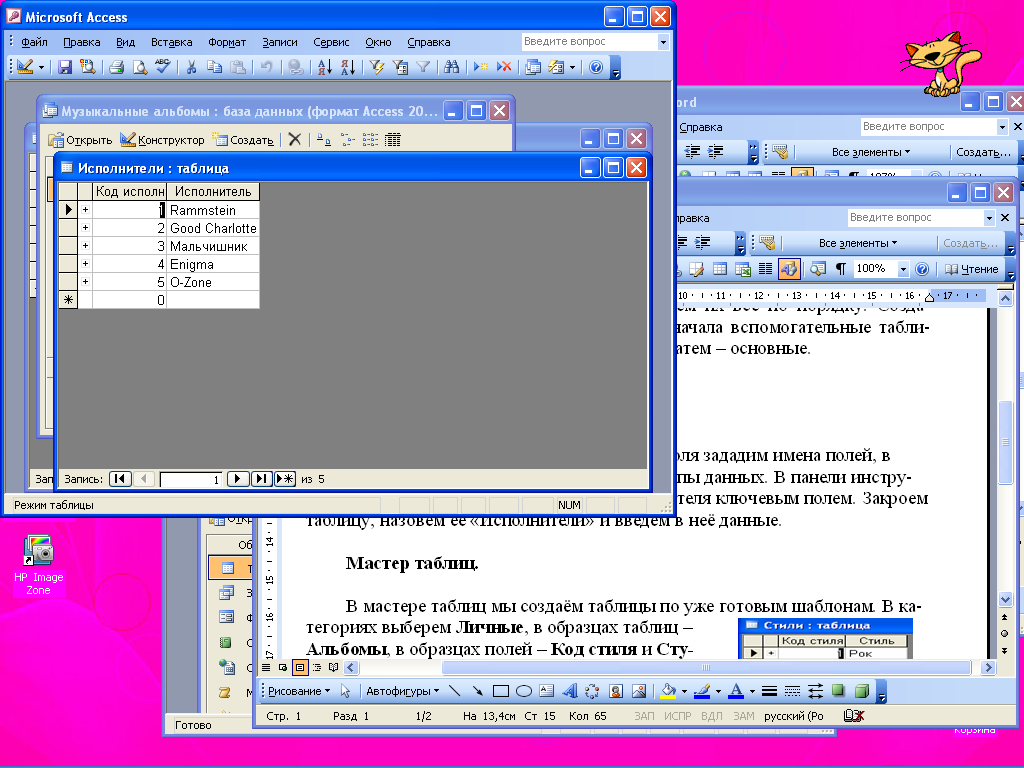Click the Delete Record toolbar icon
Screen dimensions: 1024x768
(x=504, y=67)
